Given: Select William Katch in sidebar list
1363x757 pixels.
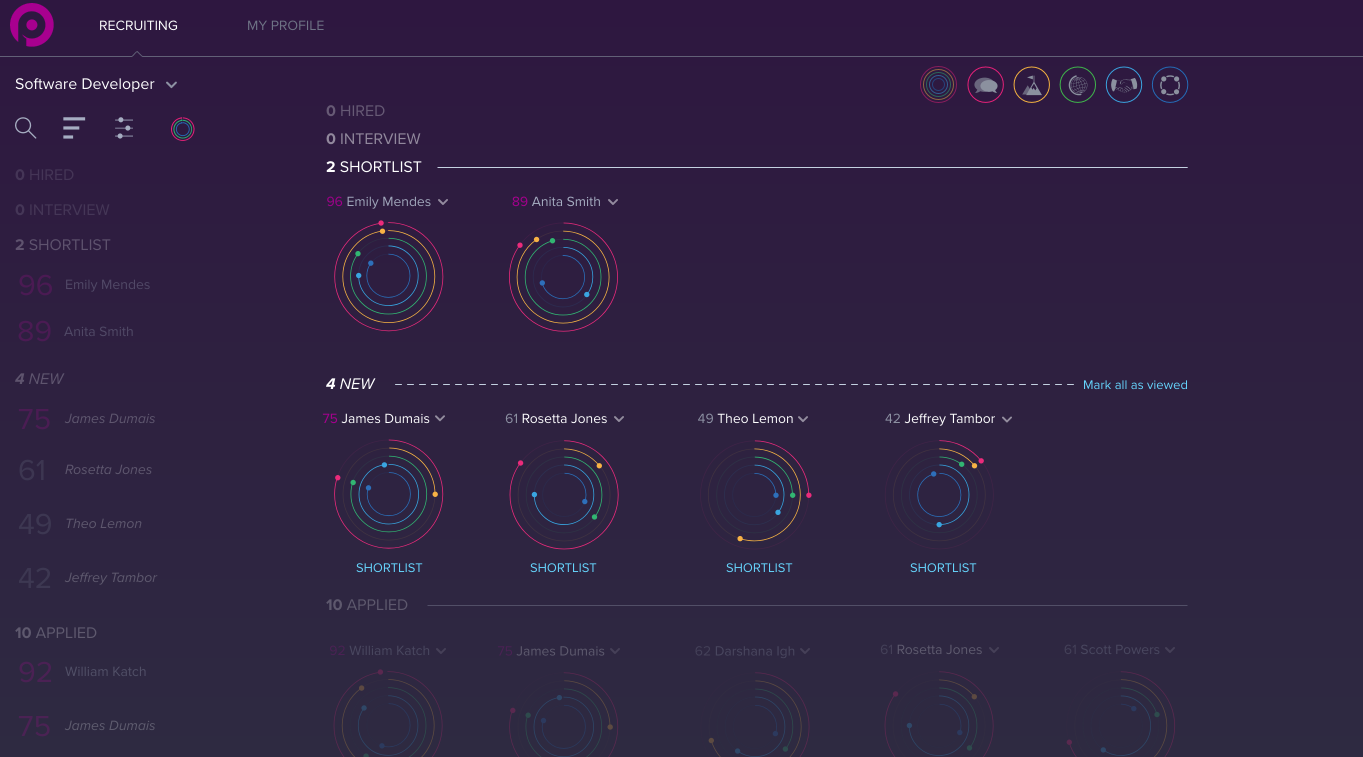Looking at the screenshot, I should pyautogui.click(x=83, y=672).
